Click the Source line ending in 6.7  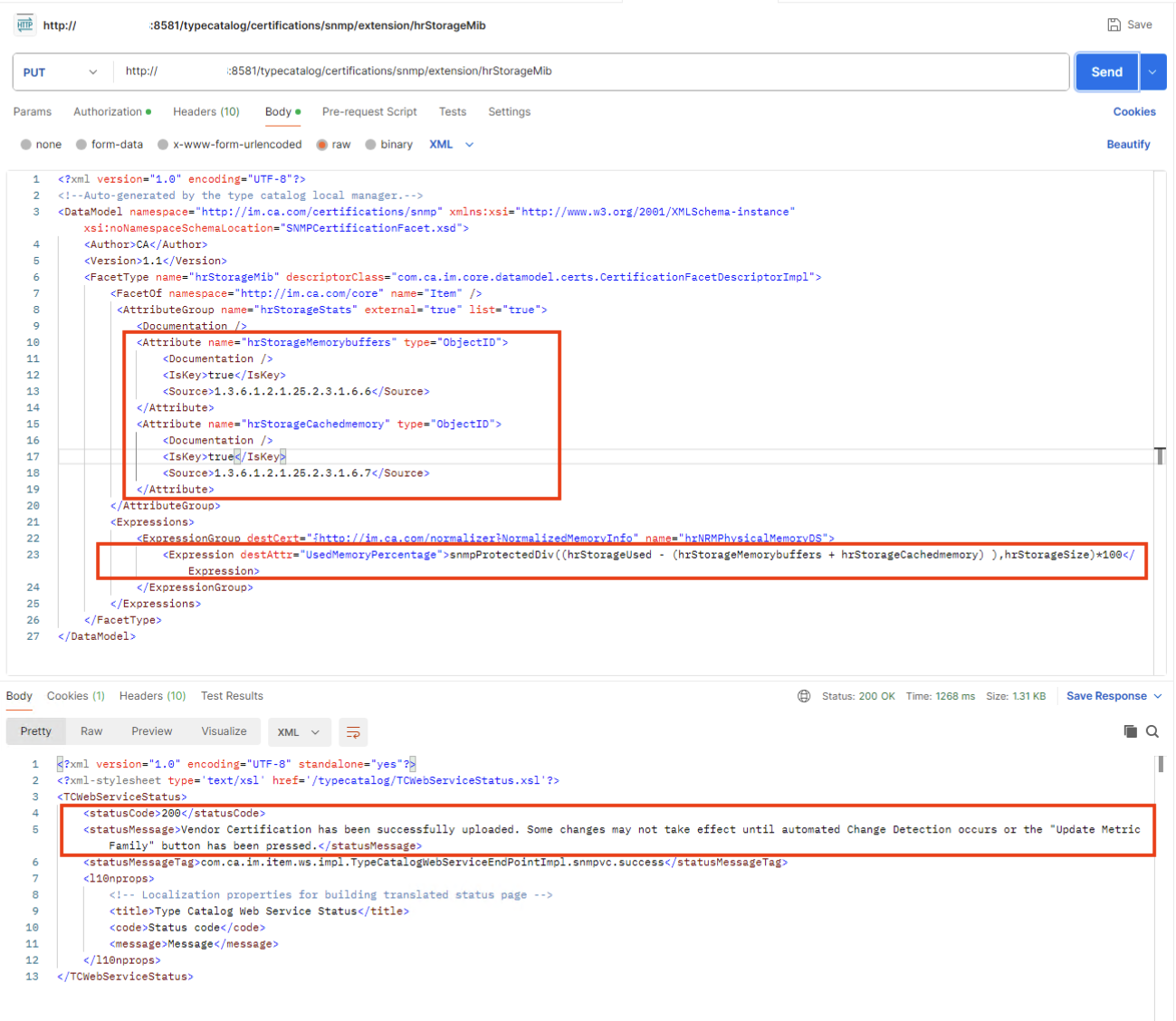pos(296,472)
